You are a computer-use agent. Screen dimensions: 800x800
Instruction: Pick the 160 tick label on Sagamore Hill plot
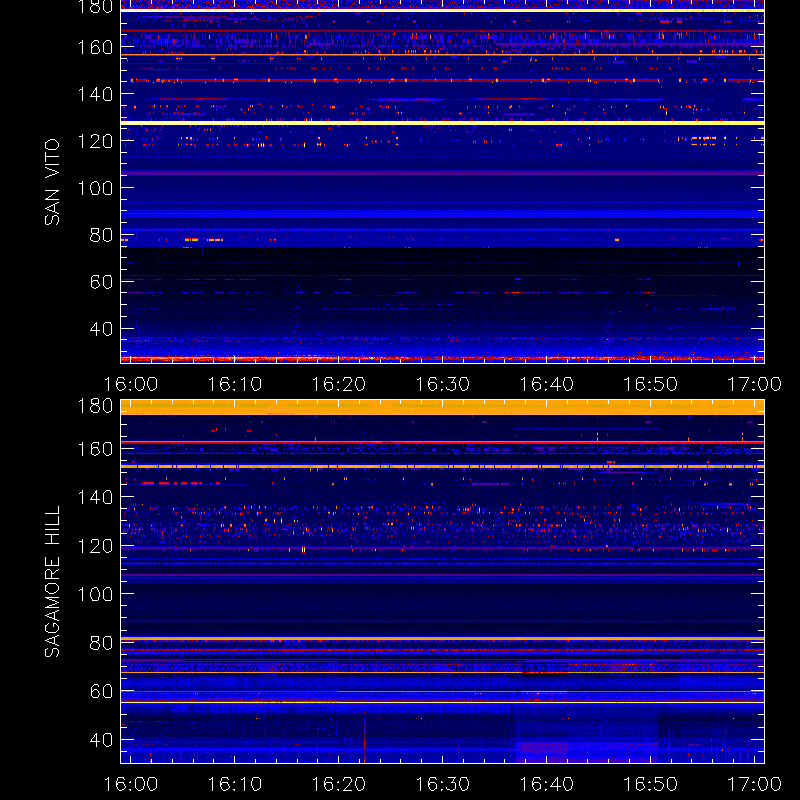point(95,449)
